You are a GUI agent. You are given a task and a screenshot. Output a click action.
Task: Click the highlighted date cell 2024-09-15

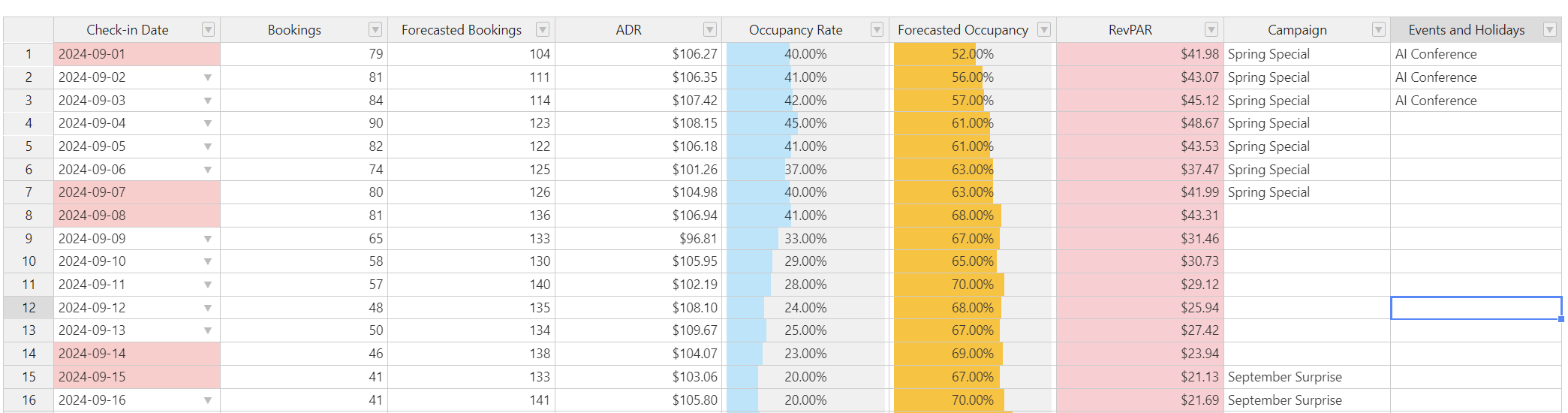(x=137, y=377)
